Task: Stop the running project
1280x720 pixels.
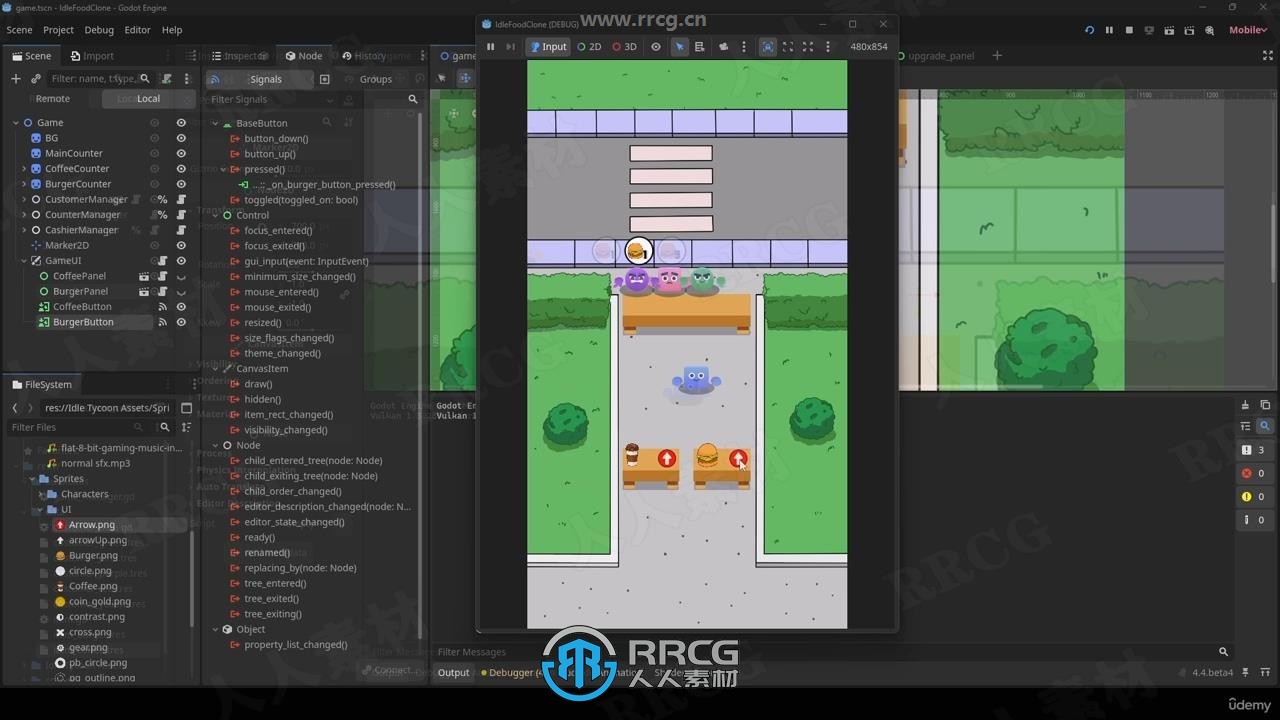Action: [x=1129, y=30]
